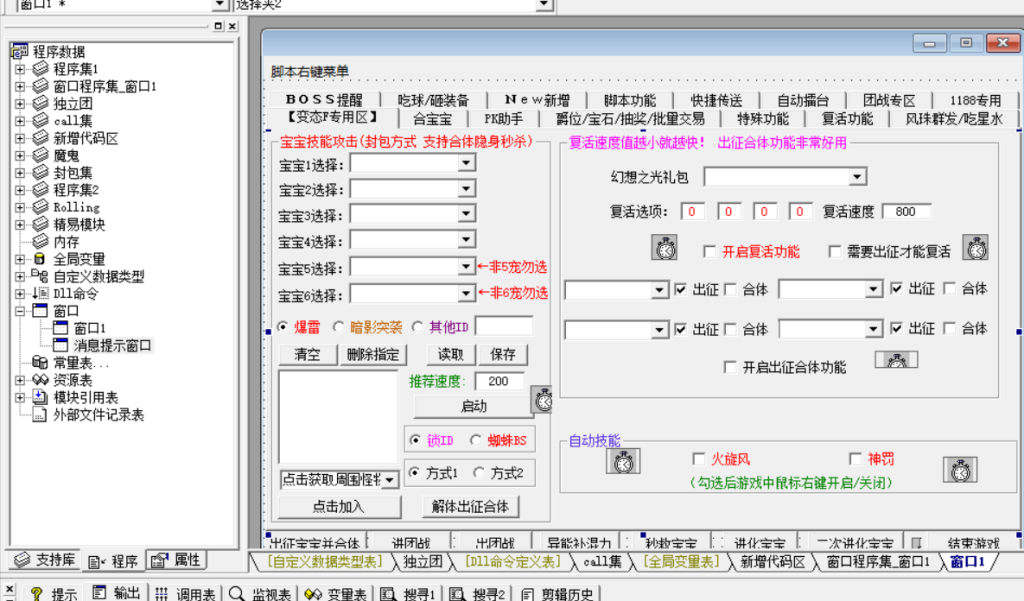This screenshot has width=1024, height=601.
Task: Click the clock timer right of 神罚
Action: (x=961, y=470)
